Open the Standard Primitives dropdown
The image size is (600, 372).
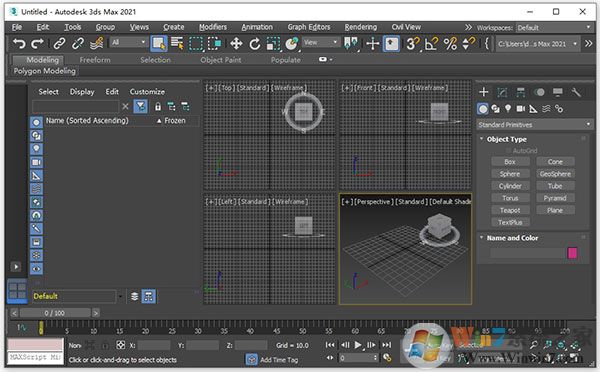[x=535, y=125]
